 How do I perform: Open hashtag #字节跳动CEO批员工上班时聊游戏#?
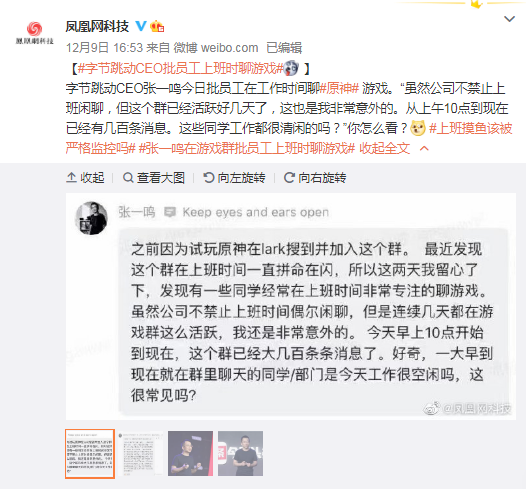[x=180, y=68]
